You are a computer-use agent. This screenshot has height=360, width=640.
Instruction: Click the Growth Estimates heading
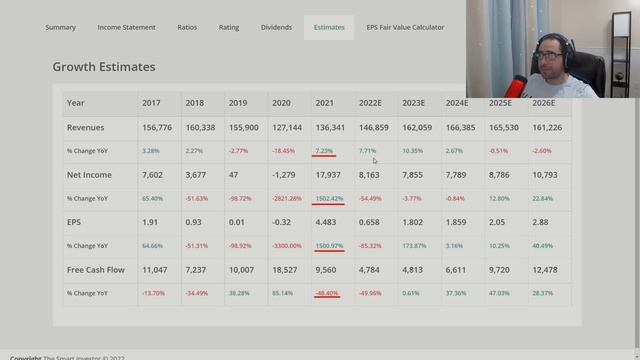pos(104,67)
